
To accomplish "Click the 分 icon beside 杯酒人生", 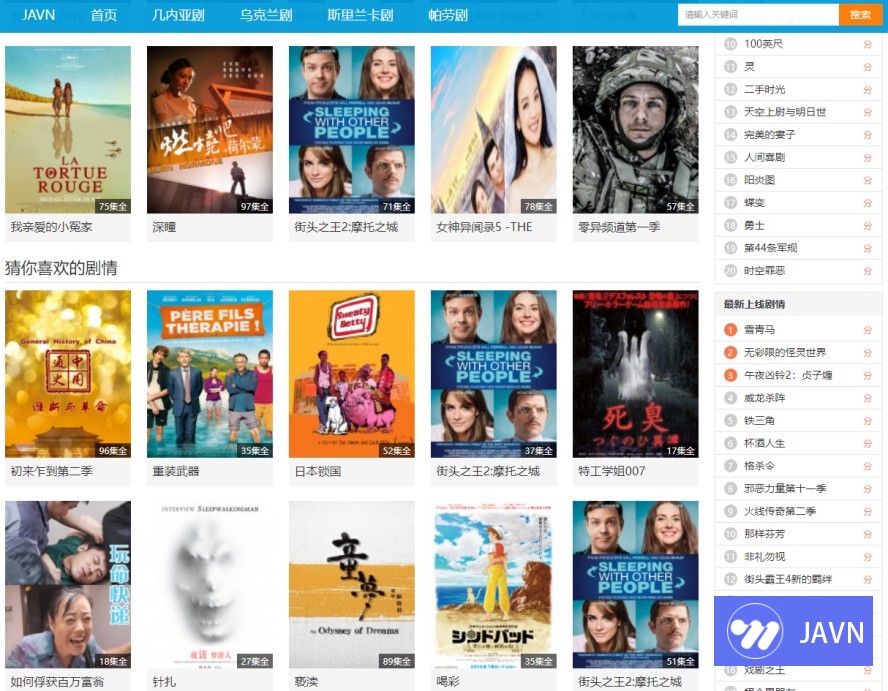I will pos(867,443).
